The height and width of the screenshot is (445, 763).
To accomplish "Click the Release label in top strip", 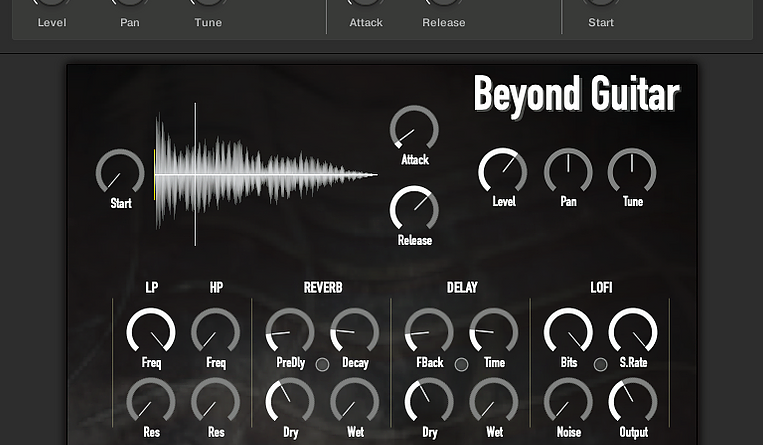I will coord(444,22).
